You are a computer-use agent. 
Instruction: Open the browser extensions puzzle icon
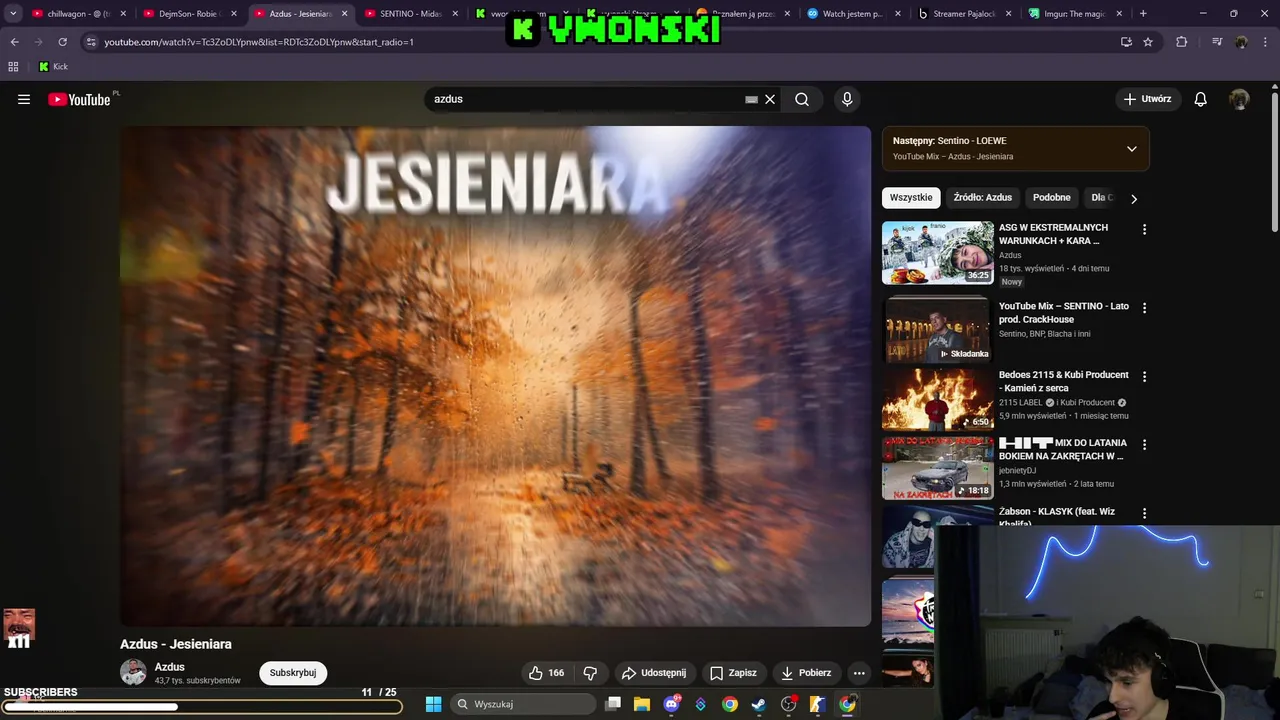coord(1182,42)
